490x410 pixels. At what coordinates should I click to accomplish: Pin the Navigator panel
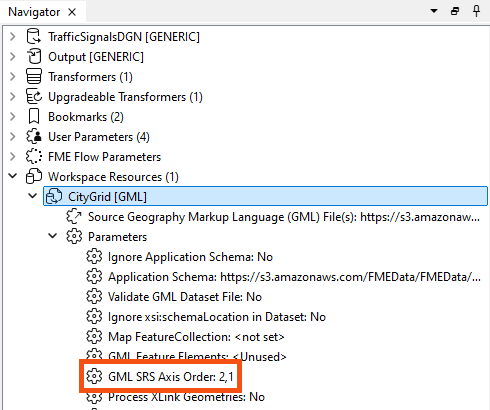(477, 11)
